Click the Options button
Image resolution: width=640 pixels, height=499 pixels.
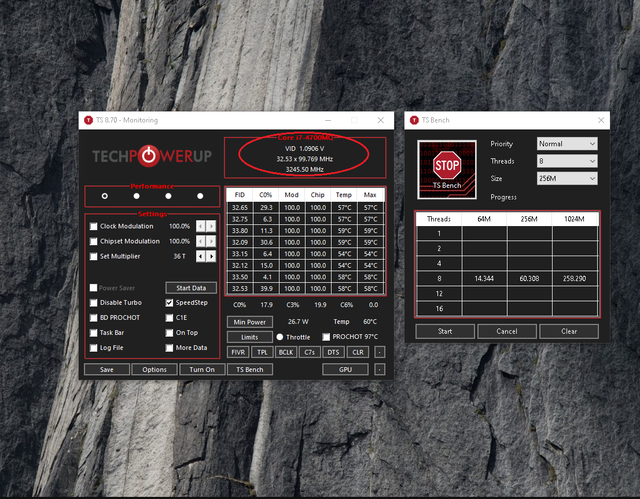(x=154, y=369)
